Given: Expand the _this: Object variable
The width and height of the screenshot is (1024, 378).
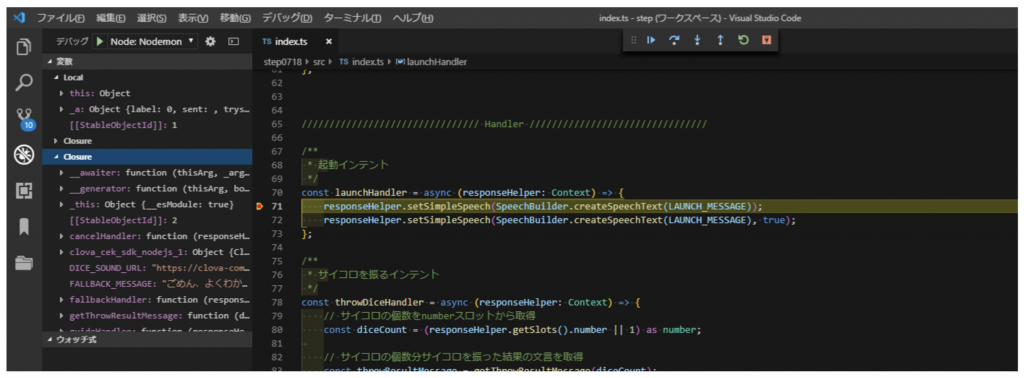Looking at the screenshot, I should coord(62,205).
